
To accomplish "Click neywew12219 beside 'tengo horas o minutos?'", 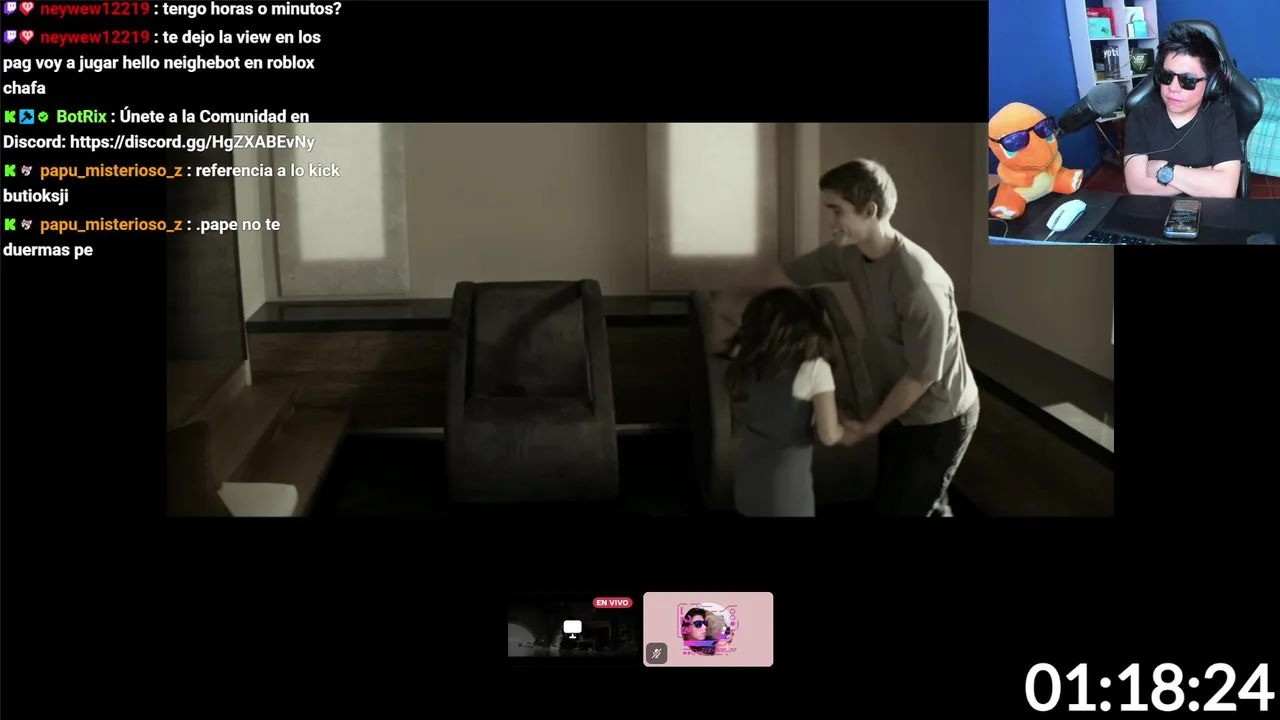I will click(95, 9).
